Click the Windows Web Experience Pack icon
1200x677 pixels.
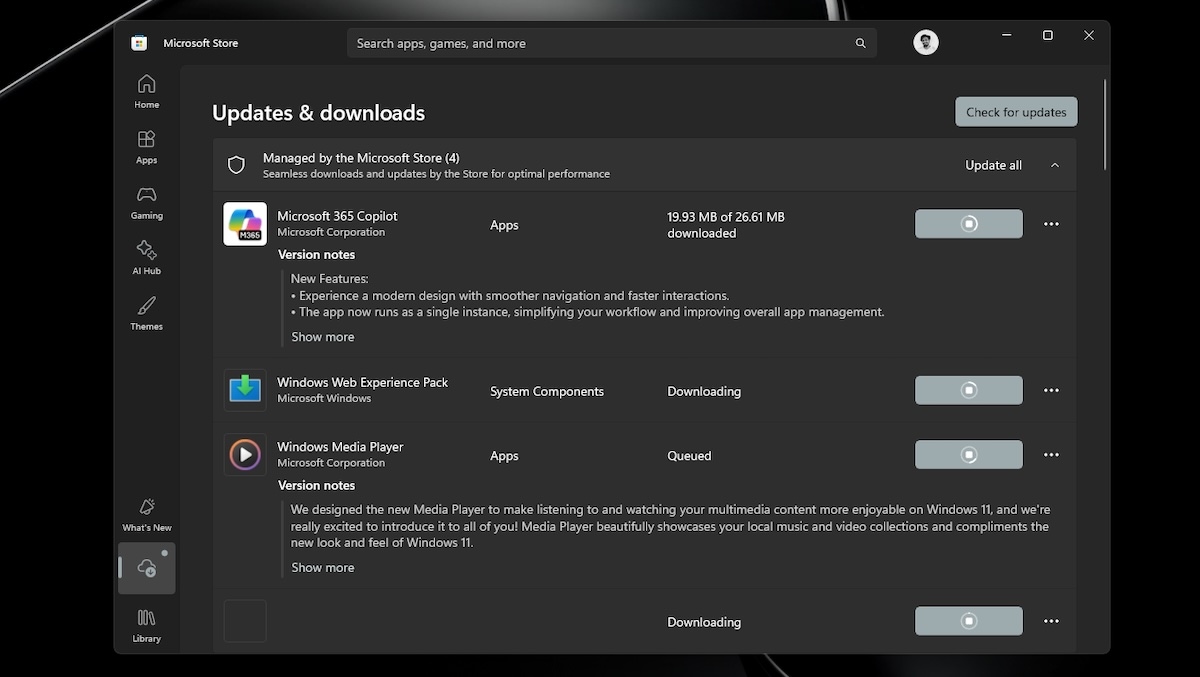click(245, 390)
